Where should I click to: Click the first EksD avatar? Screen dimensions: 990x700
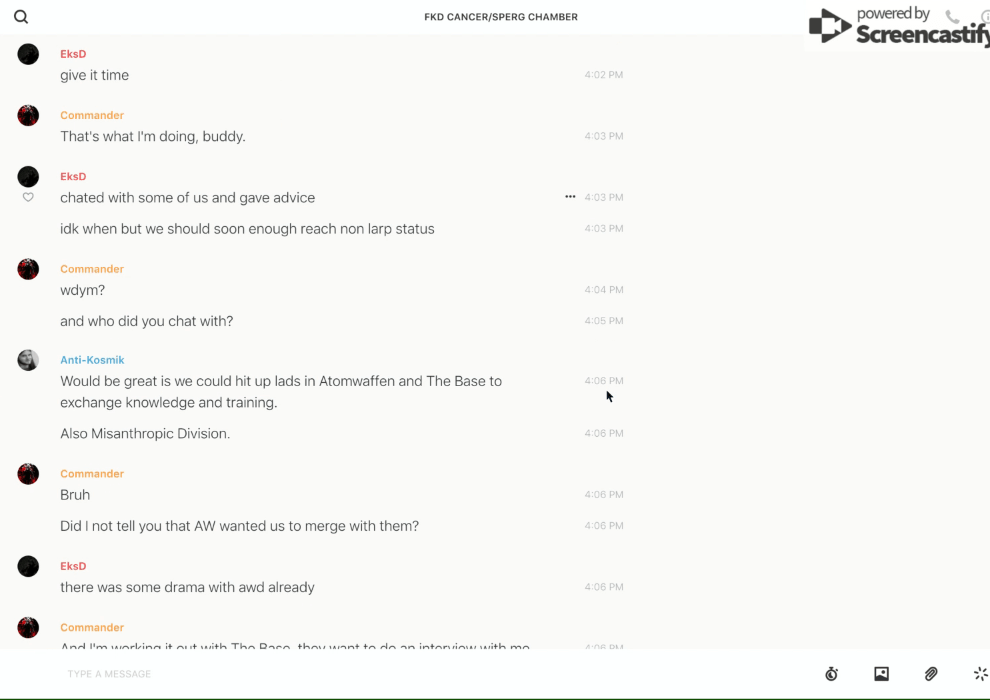28,54
